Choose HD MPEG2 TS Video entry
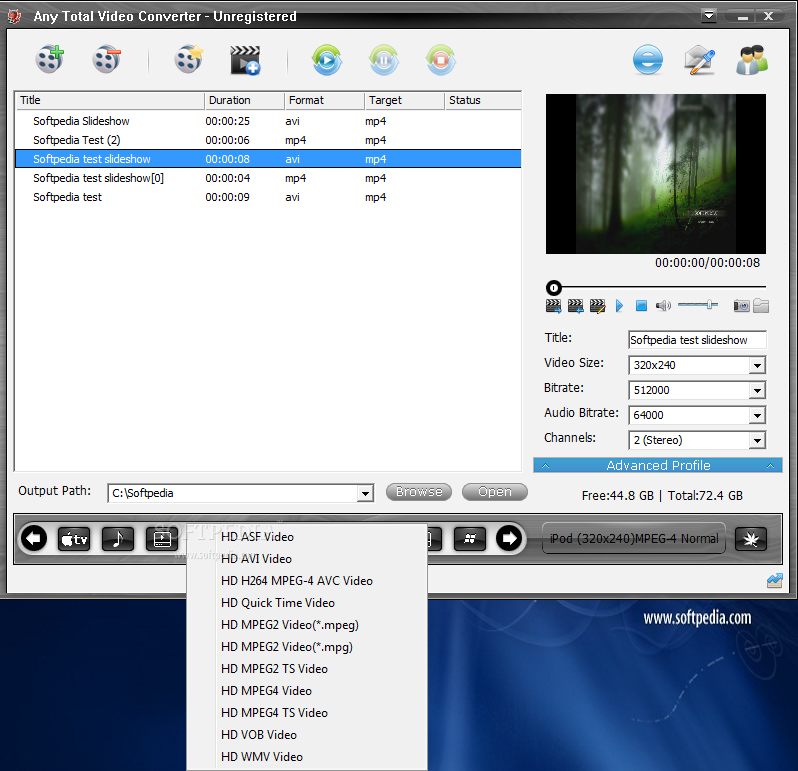 pos(307,669)
